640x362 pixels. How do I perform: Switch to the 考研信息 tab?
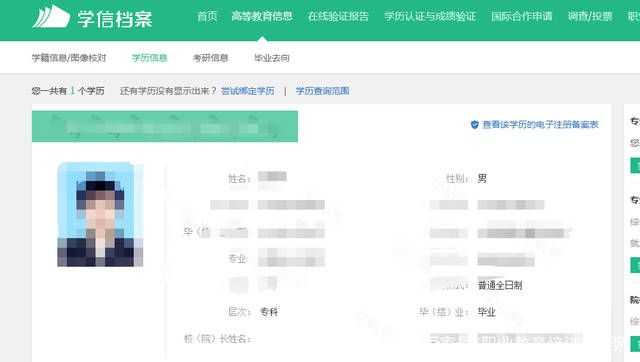[x=211, y=58]
